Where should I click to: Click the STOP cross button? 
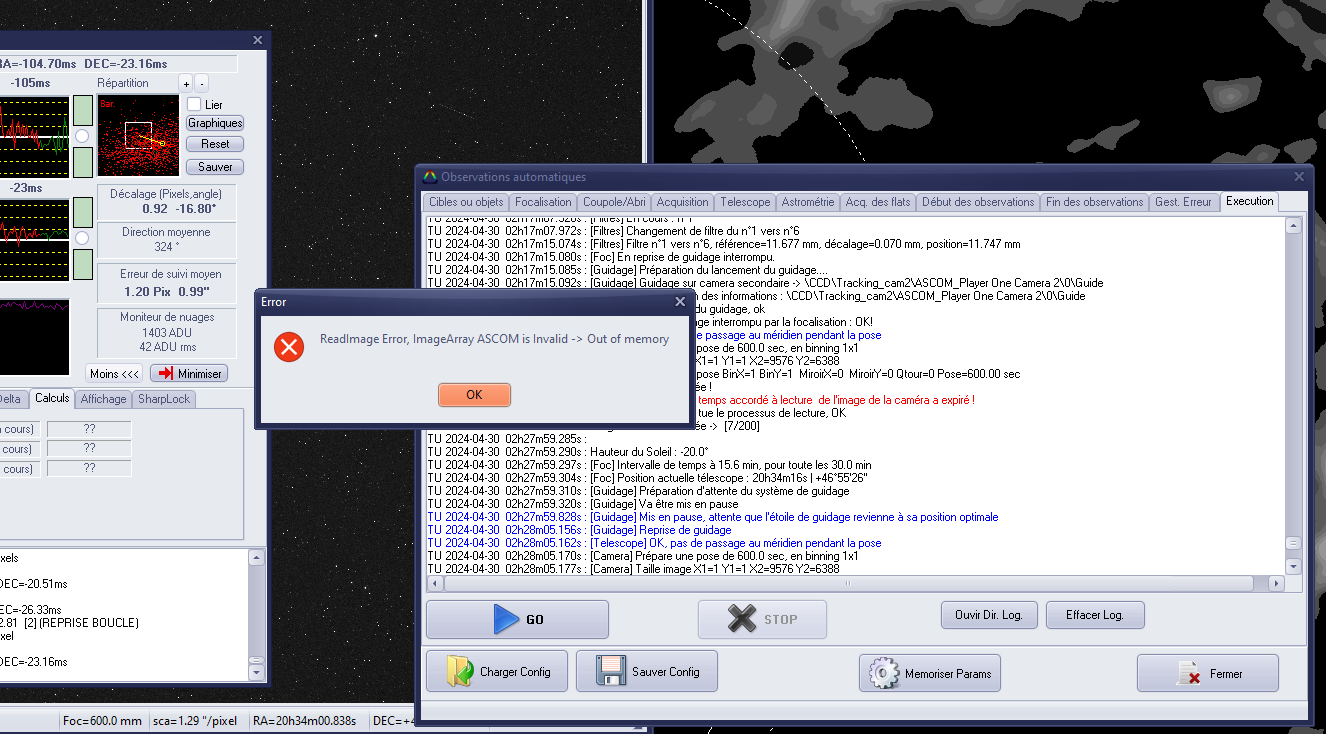(x=762, y=619)
